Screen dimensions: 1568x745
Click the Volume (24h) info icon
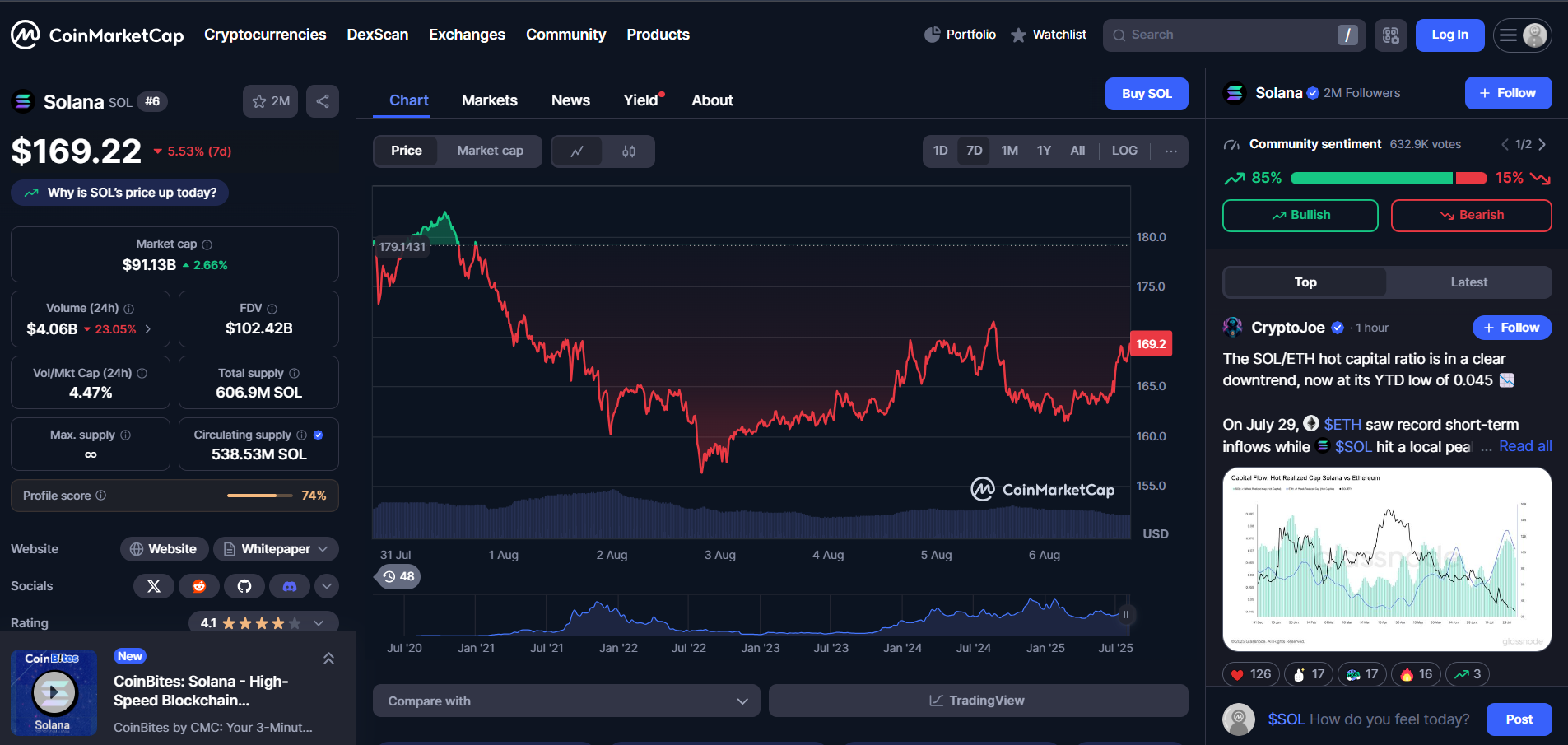(x=128, y=309)
